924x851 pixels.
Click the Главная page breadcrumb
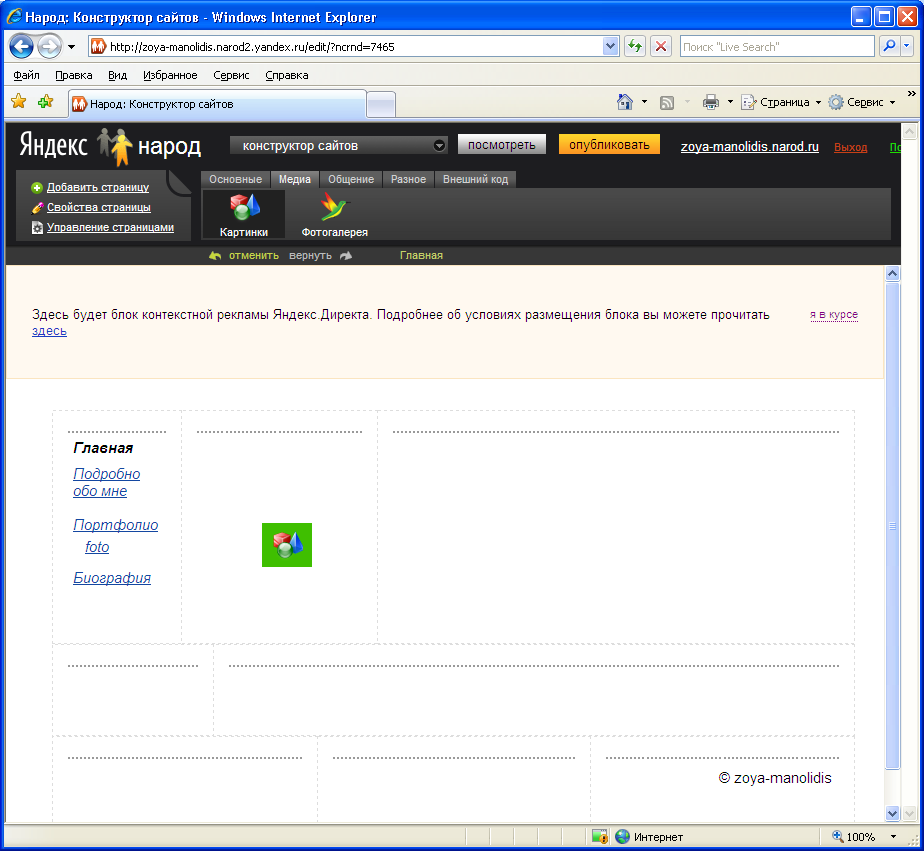coord(421,255)
